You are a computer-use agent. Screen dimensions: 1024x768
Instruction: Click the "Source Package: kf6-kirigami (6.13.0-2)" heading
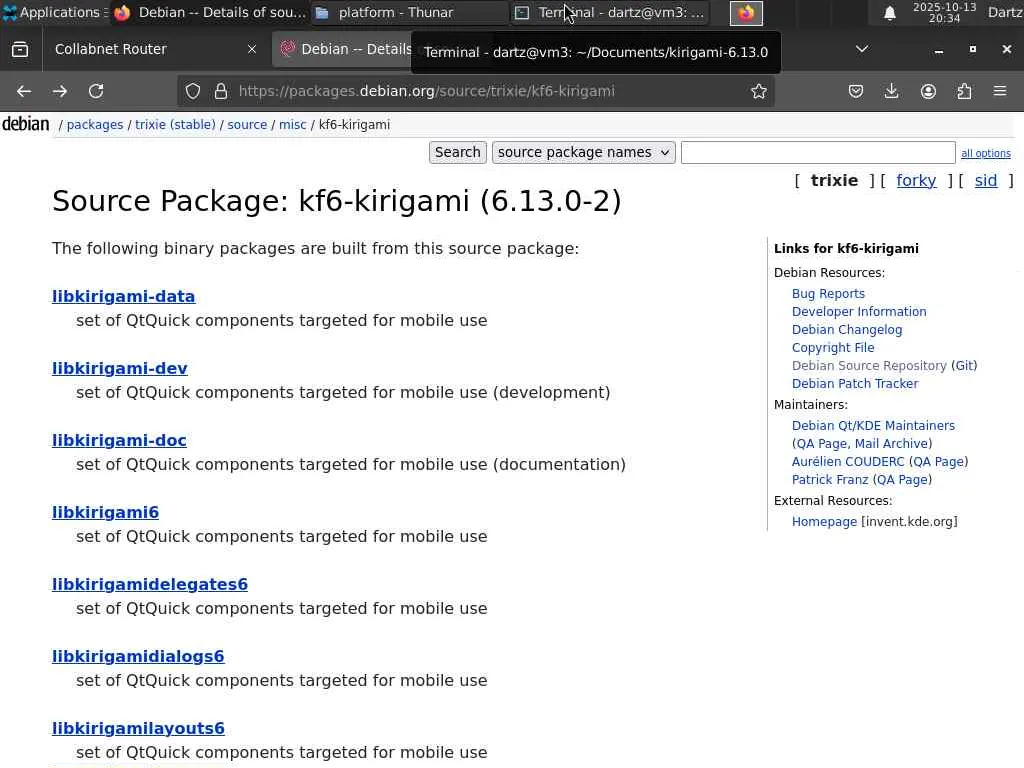coord(336,200)
